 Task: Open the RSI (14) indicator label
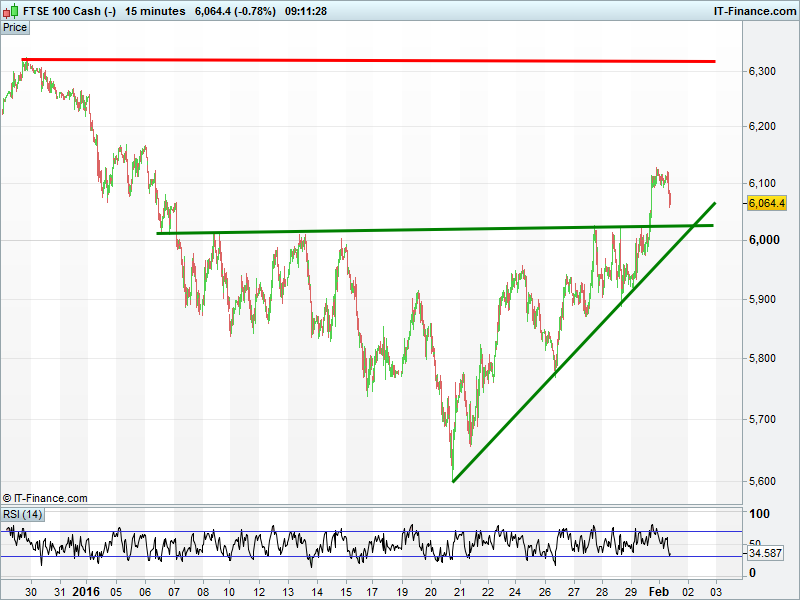click(22, 514)
